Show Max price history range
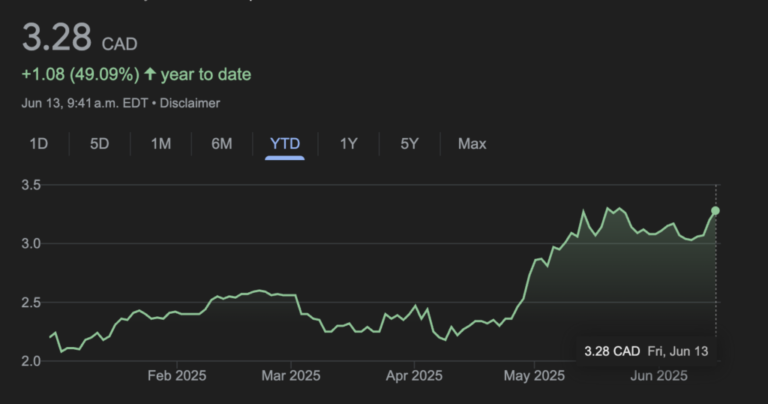Viewport: 768px width, 404px height. pyautogui.click(x=472, y=143)
